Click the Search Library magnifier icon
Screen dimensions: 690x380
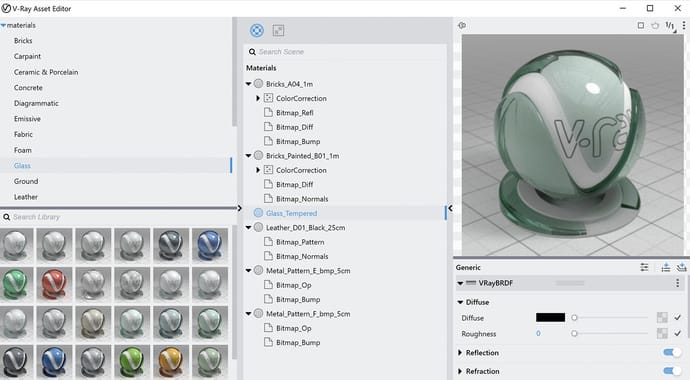click(x=7, y=217)
